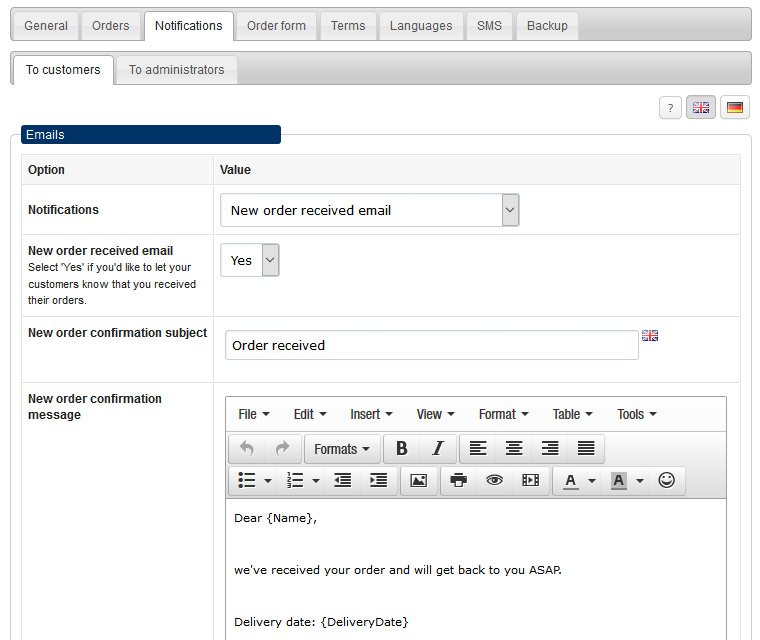Switch to the SMS tab

click(x=489, y=26)
